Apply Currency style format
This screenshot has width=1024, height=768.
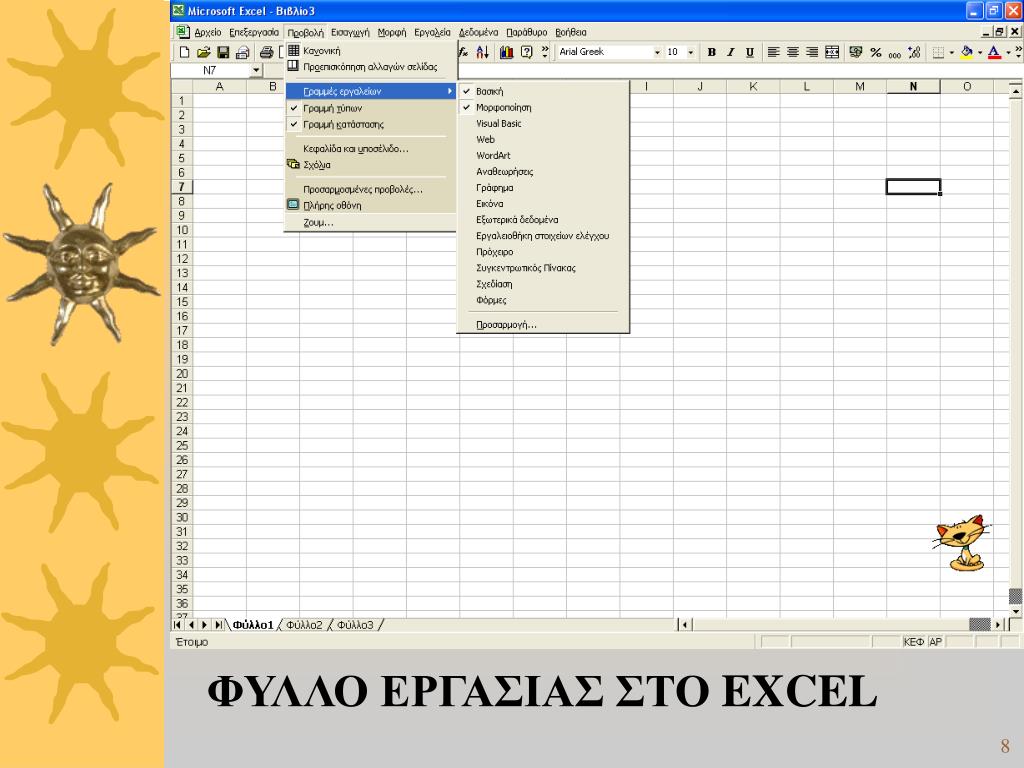click(856, 52)
